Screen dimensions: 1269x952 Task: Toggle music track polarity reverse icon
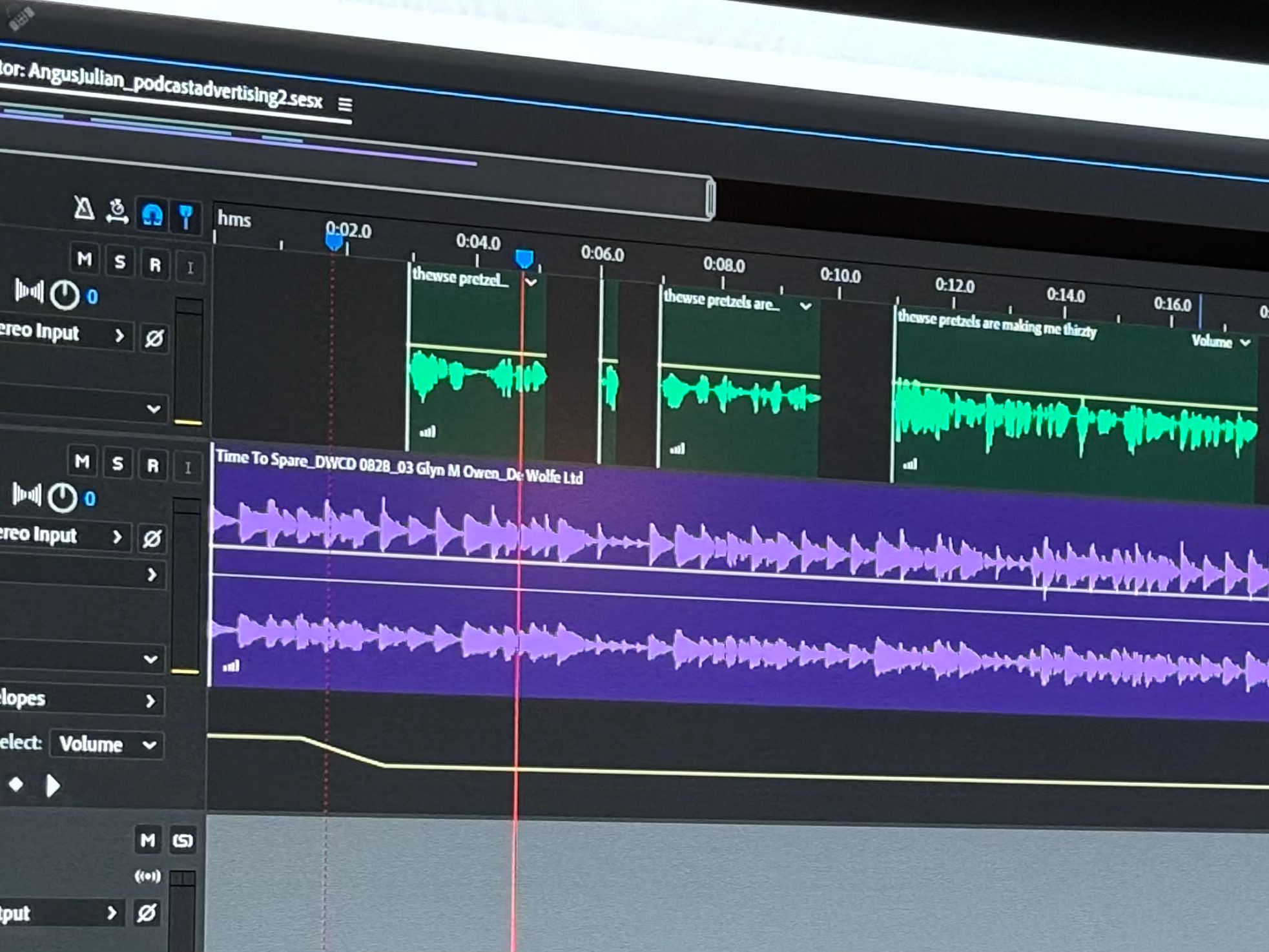(152, 539)
